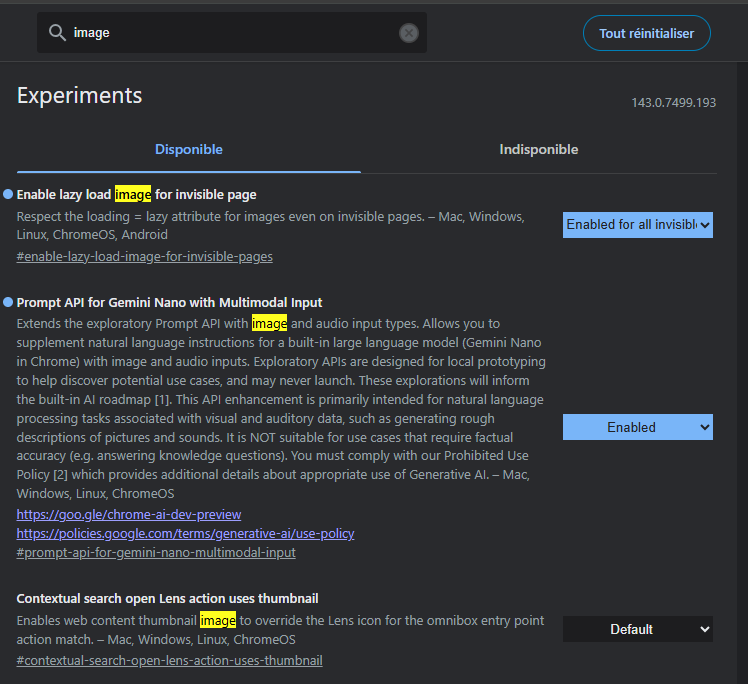Screen dimensions: 748x684
Task: Click inside the search box containing "image"
Action: click(231, 32)
